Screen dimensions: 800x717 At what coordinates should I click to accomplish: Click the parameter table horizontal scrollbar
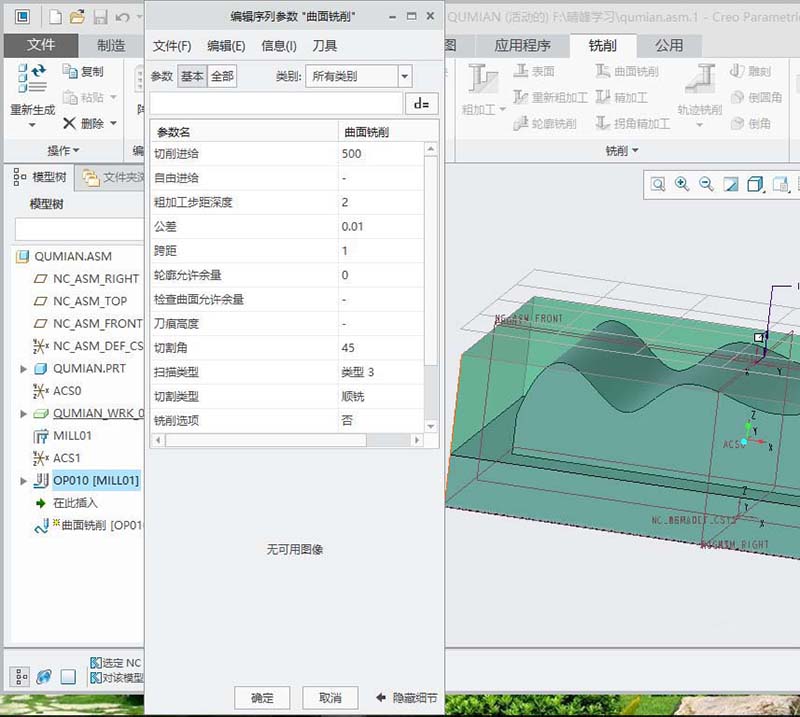click(x=265, y=440)
